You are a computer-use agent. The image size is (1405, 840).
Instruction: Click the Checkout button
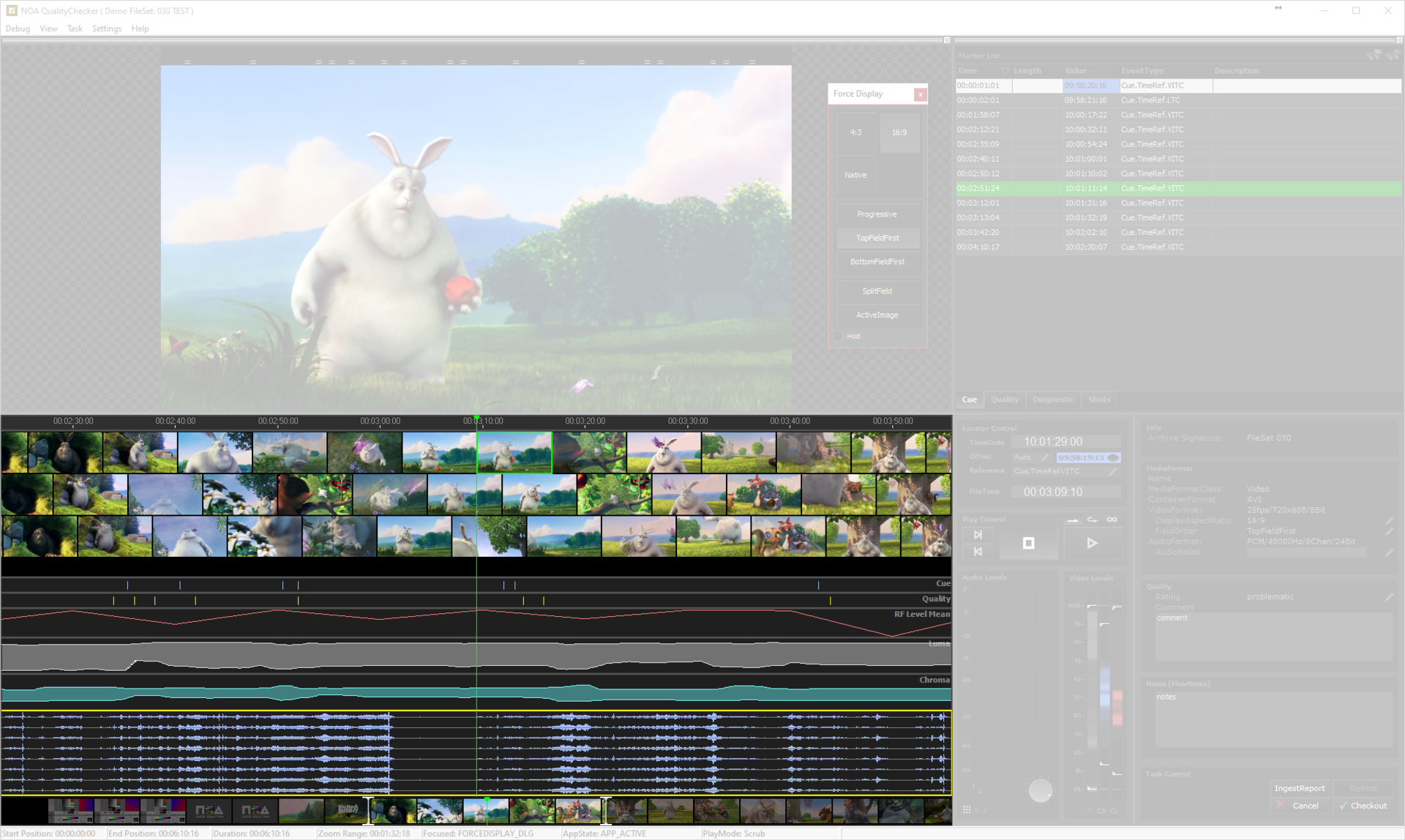tap(1363, 806)
